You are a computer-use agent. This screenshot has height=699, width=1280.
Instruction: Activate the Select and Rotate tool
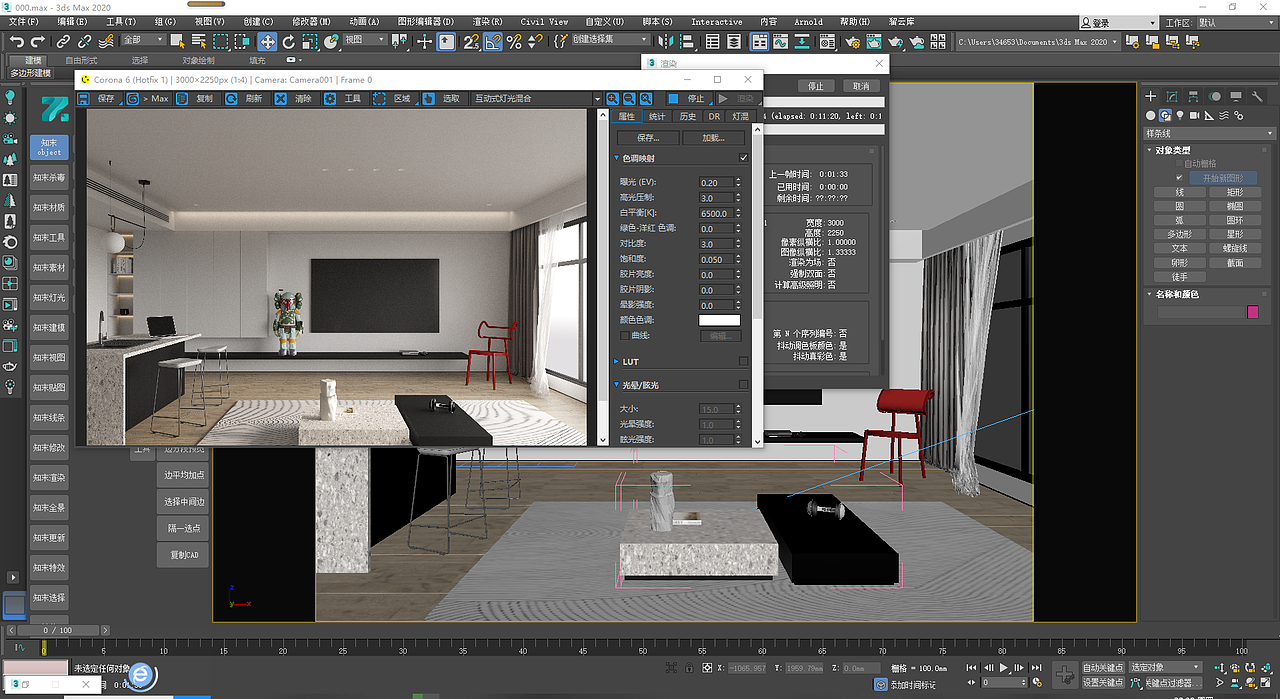(x=289, y=41)
